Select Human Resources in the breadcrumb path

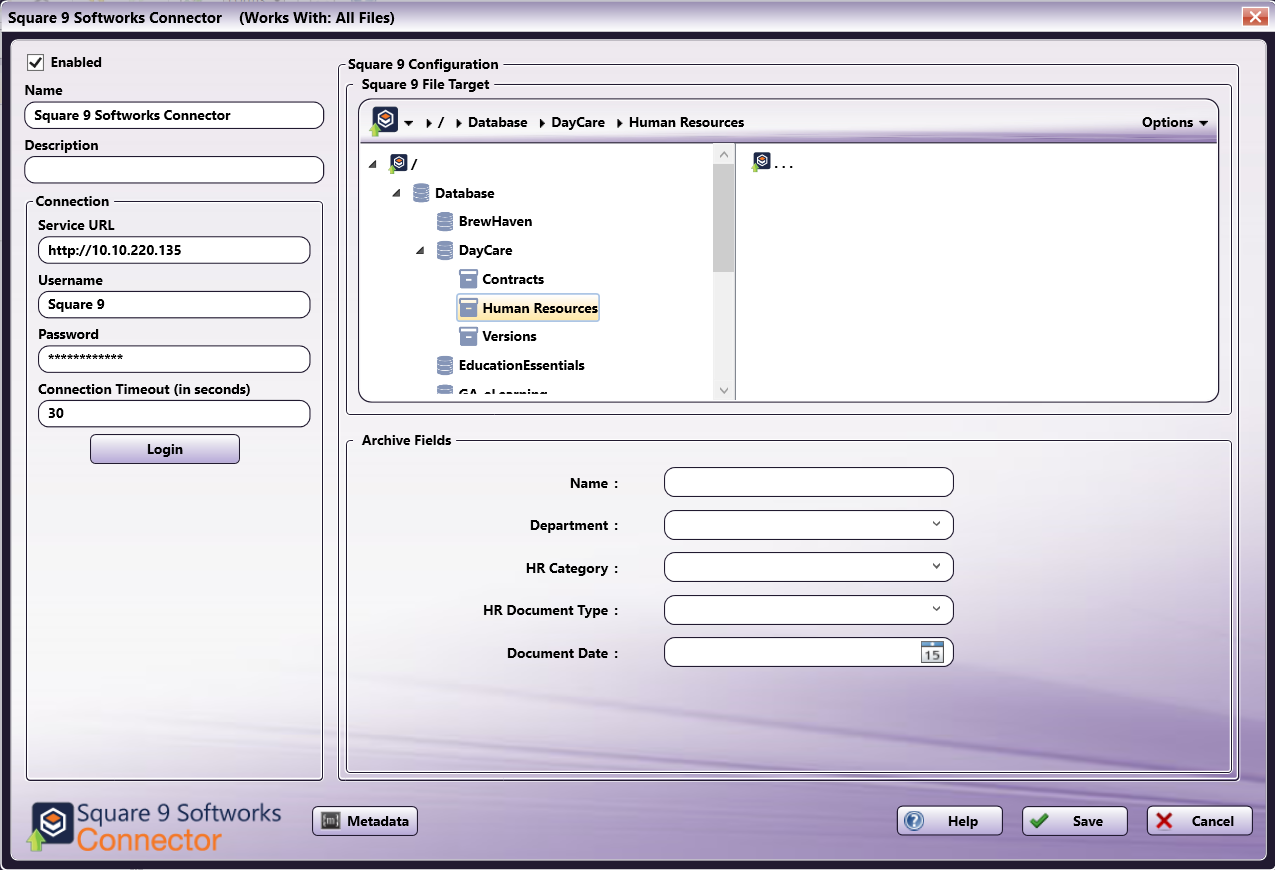(x=686, y=122)
